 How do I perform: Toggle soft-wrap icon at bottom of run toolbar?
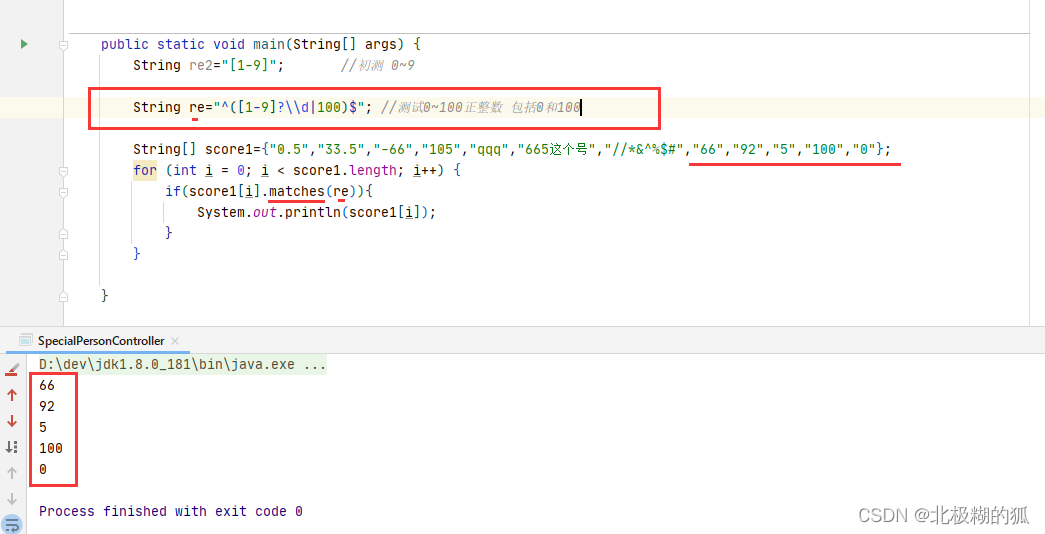click(12, 525)
